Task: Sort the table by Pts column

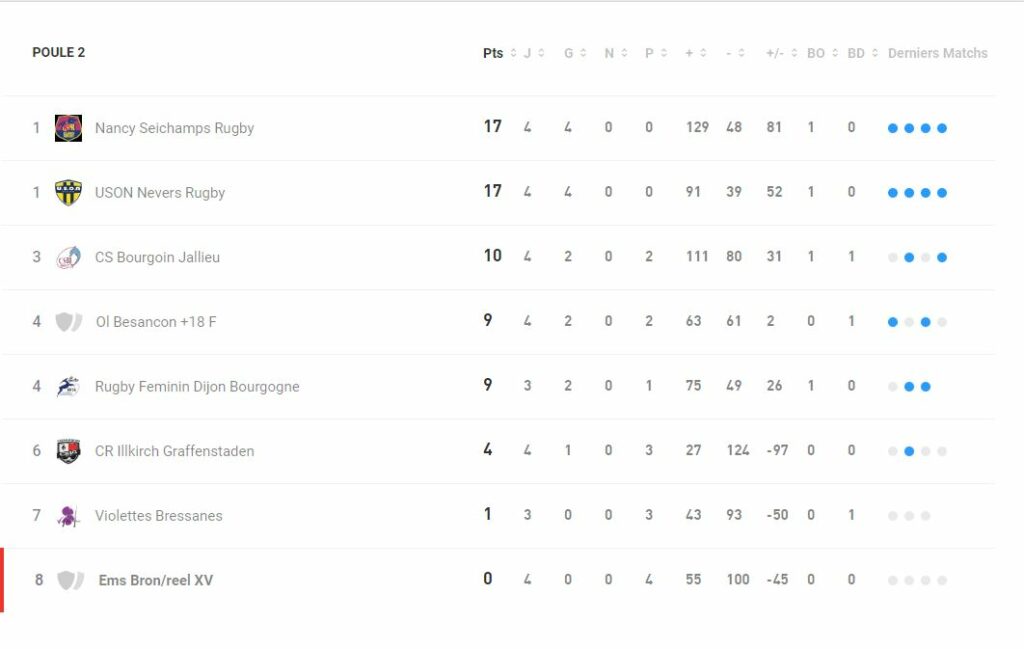Action: pos(500,53)
